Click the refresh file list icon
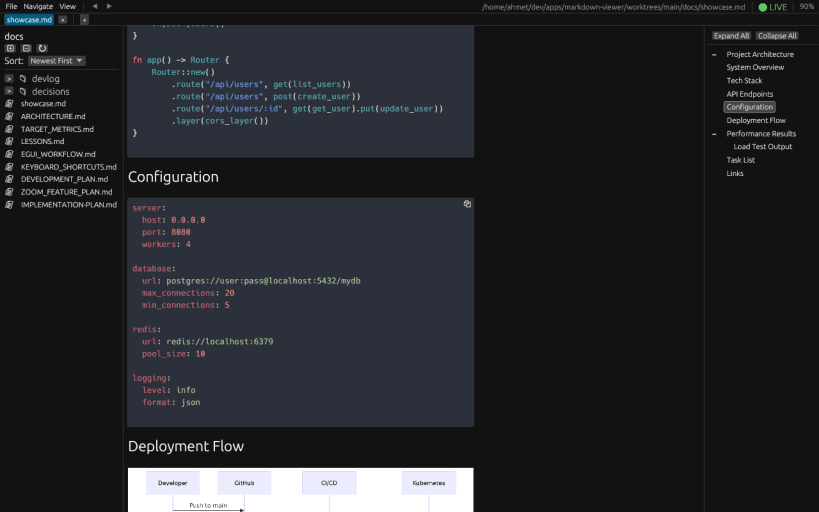This screenshot has height=512, width=819. pos(42,48)
